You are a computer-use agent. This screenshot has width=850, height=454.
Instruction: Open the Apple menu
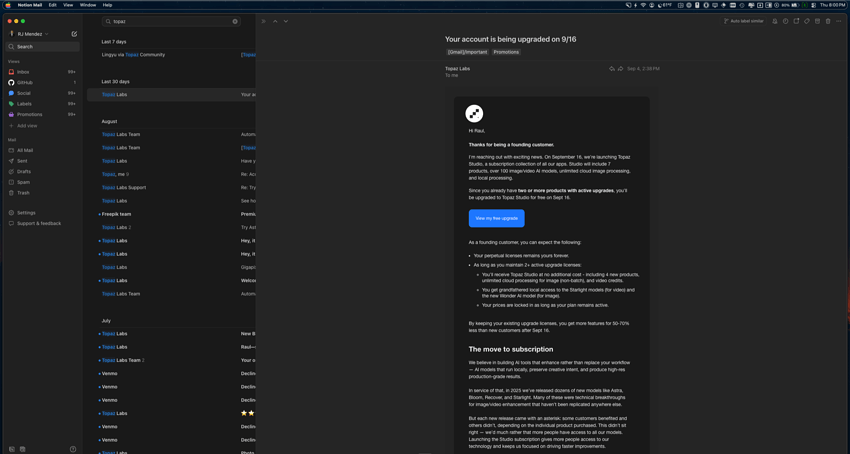tap(8, 5)
